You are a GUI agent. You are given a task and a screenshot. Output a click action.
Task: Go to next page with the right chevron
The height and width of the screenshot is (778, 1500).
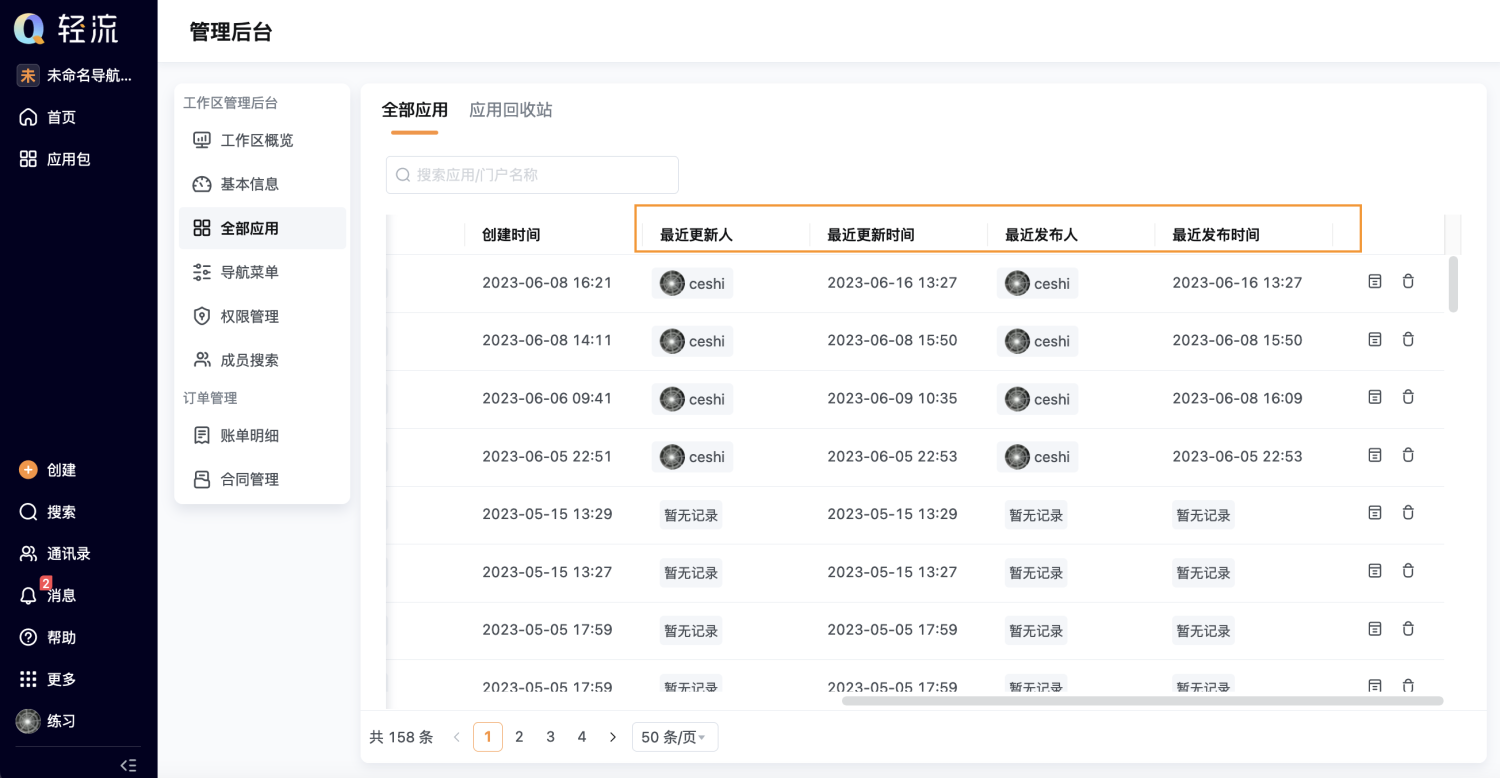click(613, 738)
